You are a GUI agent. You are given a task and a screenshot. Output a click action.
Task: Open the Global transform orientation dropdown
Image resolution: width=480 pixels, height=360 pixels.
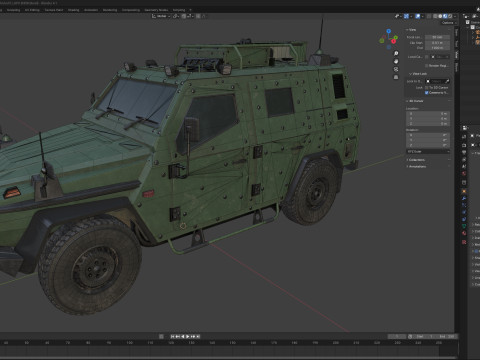click(x=161, y=16)
